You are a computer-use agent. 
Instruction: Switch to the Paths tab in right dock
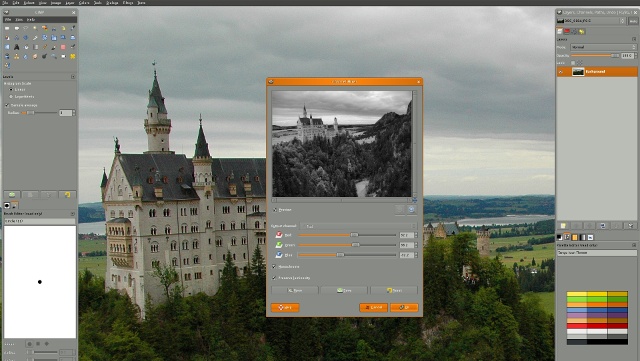(x=574, y=31)
